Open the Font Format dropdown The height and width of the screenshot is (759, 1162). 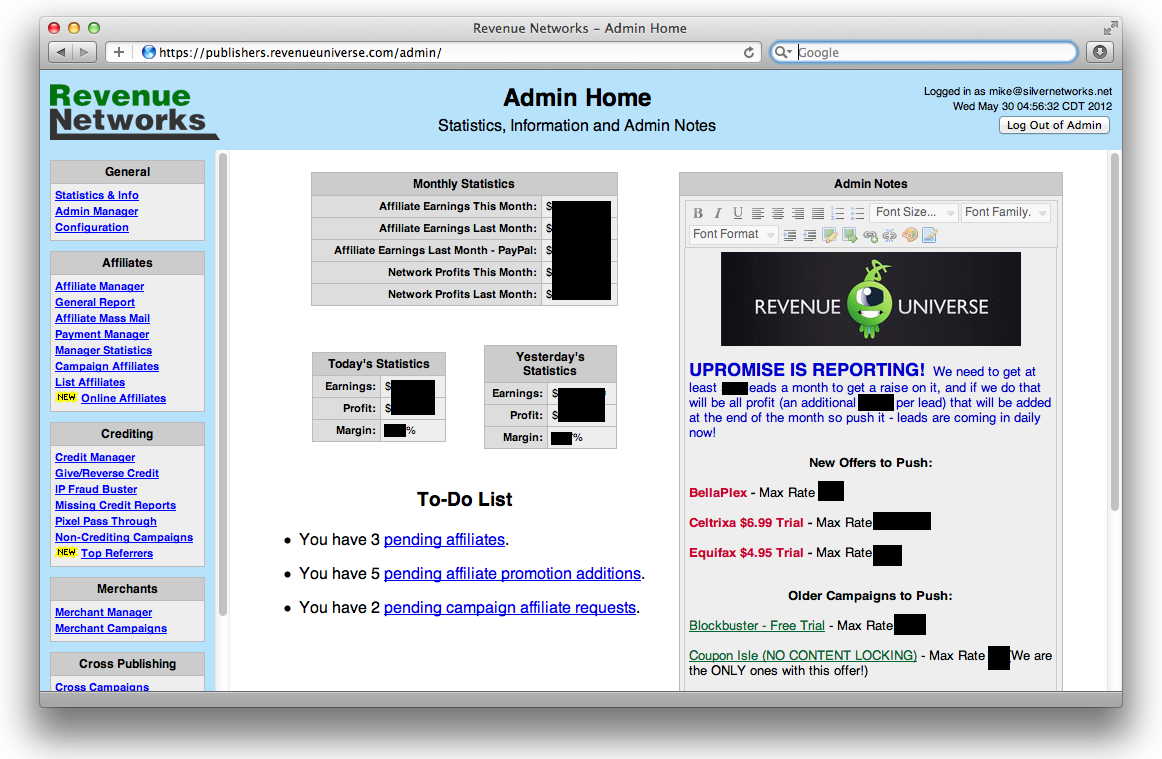tap(732, 234)
